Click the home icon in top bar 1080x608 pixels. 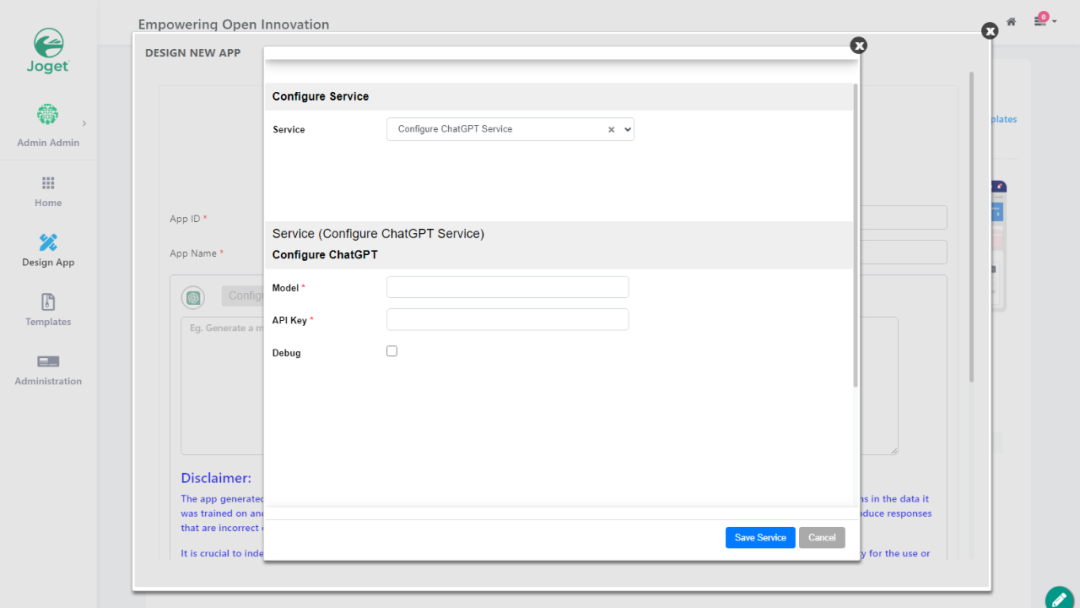pyautogui.click(x=1011, y=22)
